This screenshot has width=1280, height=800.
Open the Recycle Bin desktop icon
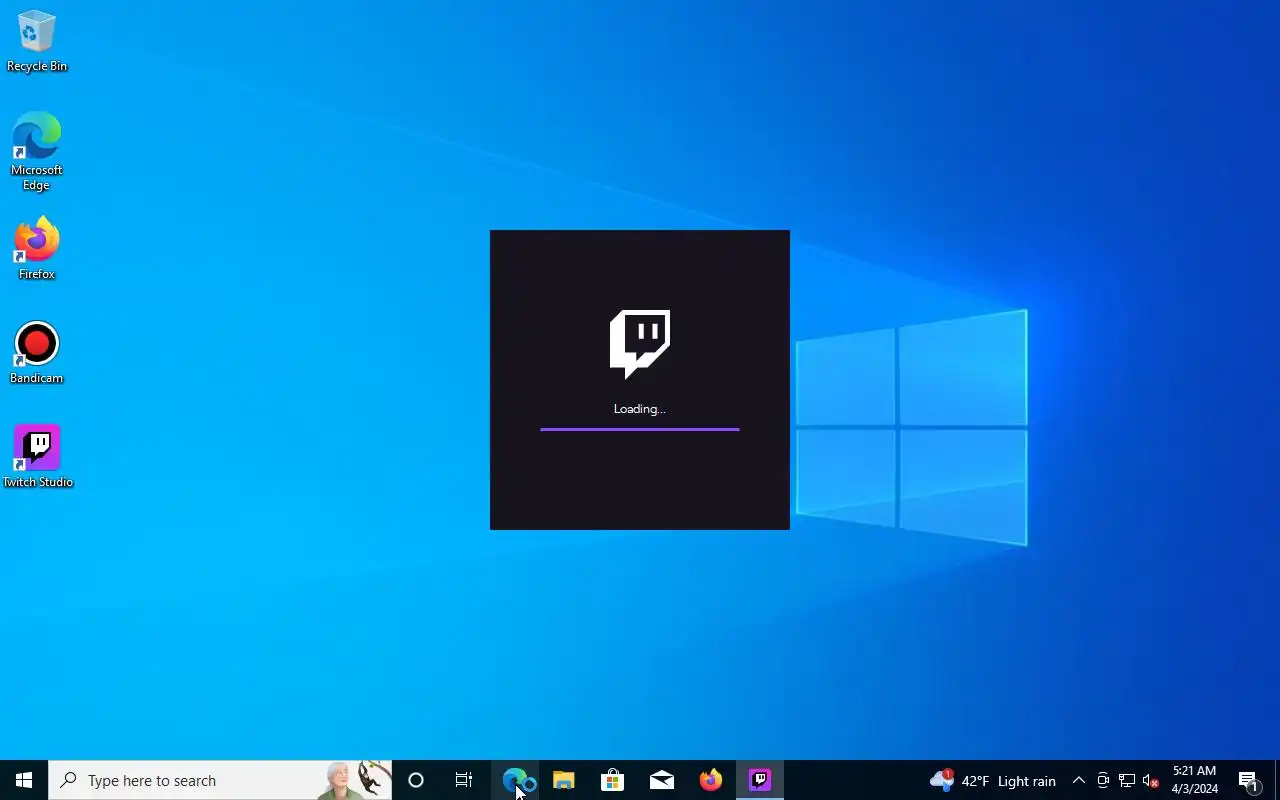tap(37, 41)
